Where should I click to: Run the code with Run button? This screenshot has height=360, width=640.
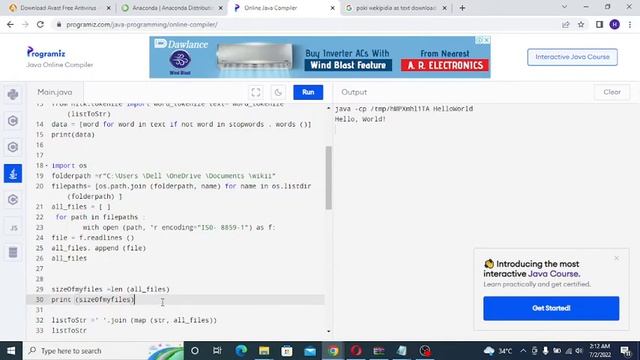308,92
